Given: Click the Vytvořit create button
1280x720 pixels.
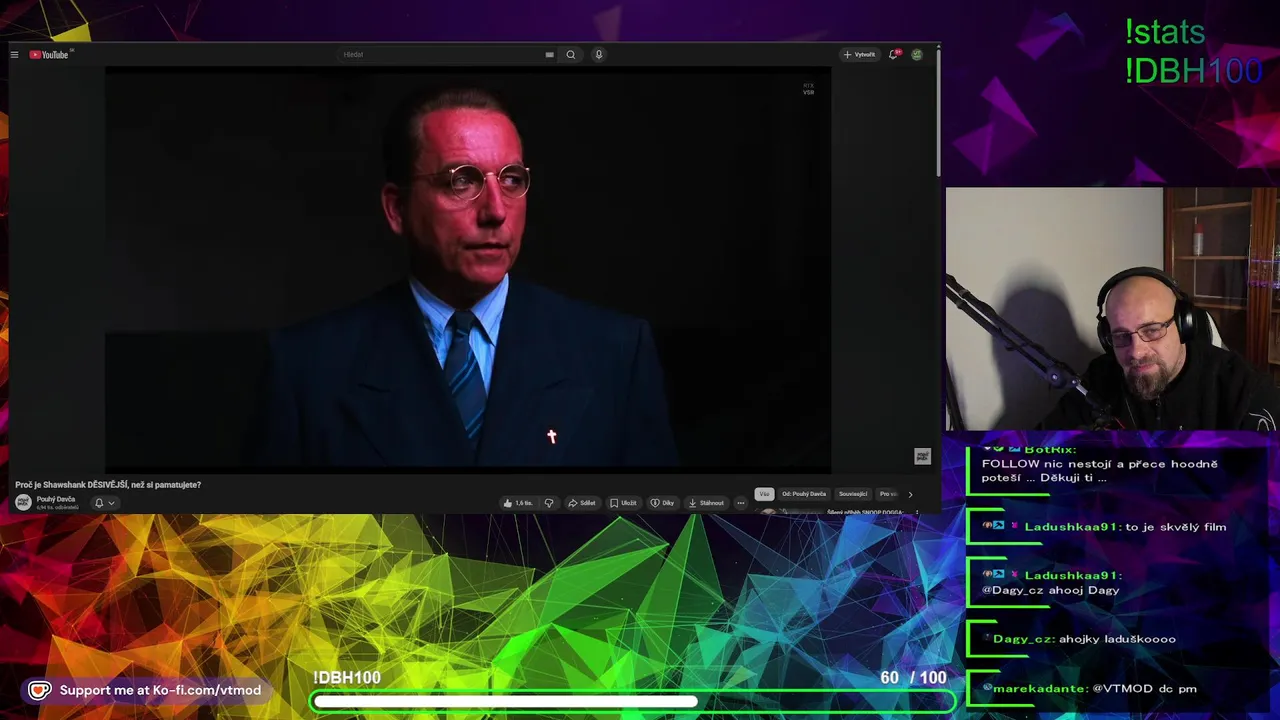Looking at the screenshot, I should pos(859,55).
